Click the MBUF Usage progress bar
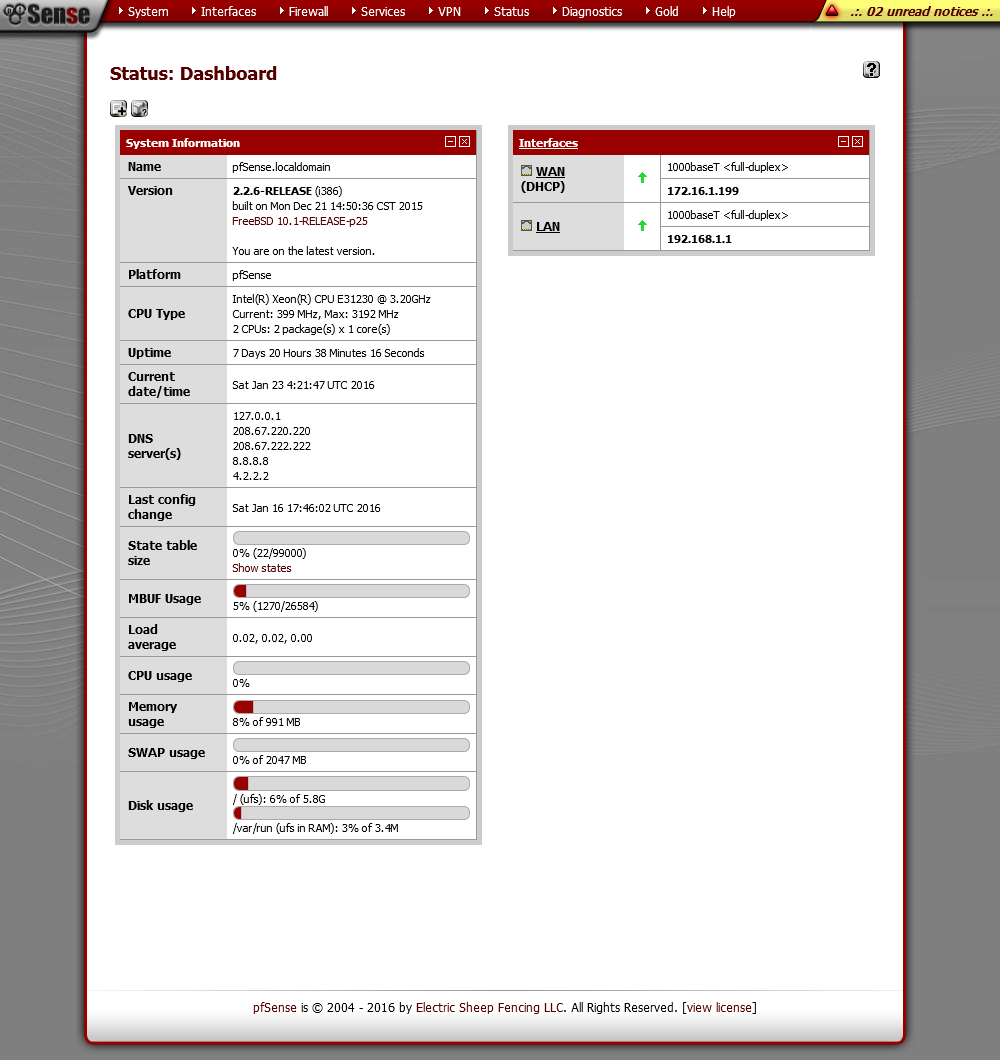 click(x=351, y=591)
